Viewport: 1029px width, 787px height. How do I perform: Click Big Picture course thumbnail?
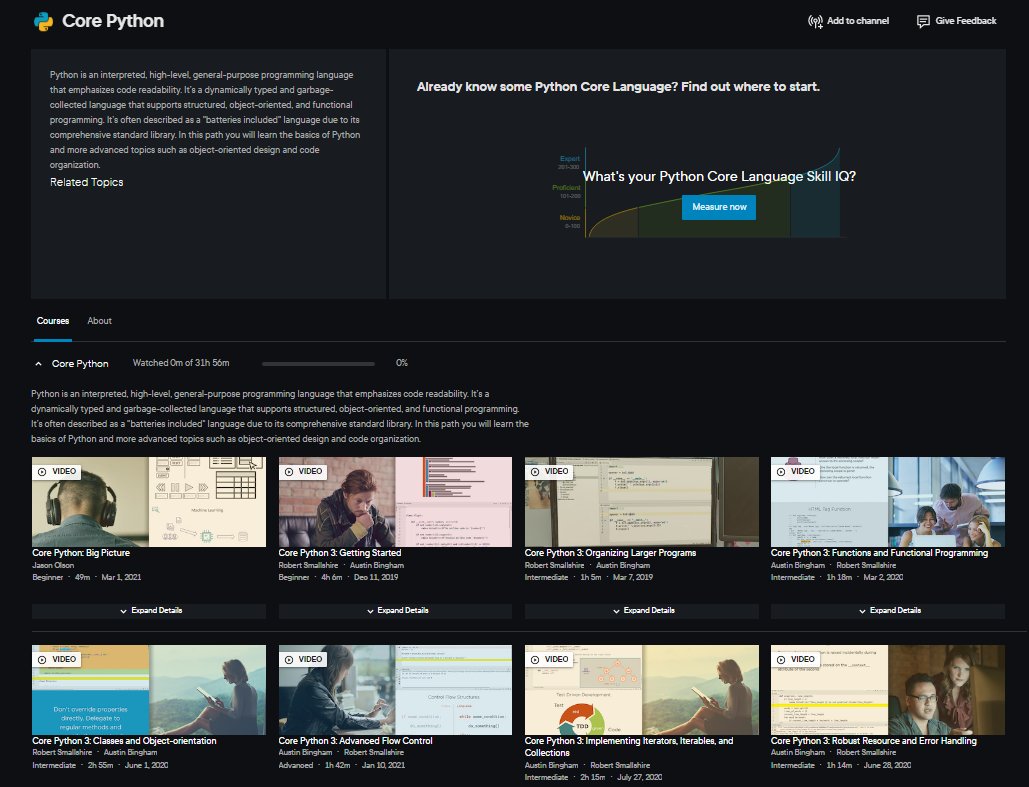click(149, 501)
